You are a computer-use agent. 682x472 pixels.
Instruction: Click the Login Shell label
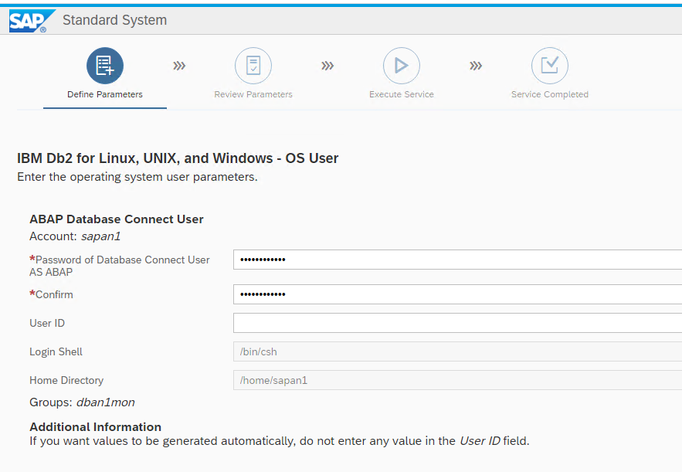click(x=56, y=352)
